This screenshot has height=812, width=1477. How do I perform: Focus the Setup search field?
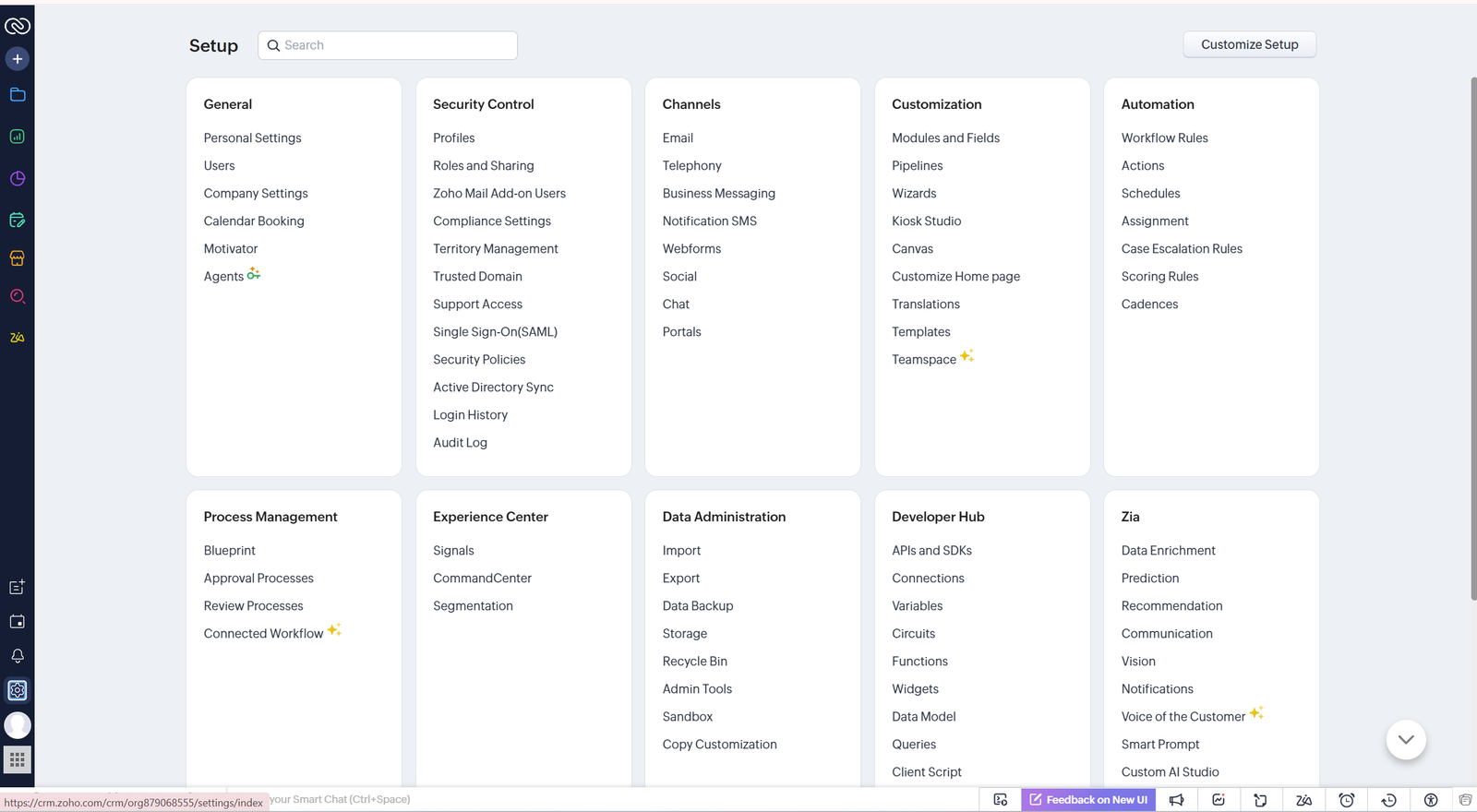click(x=388, y=45)
